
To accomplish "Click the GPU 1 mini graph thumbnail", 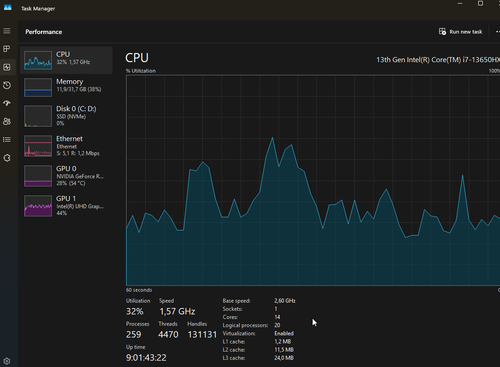I will [x=38, y=206].
